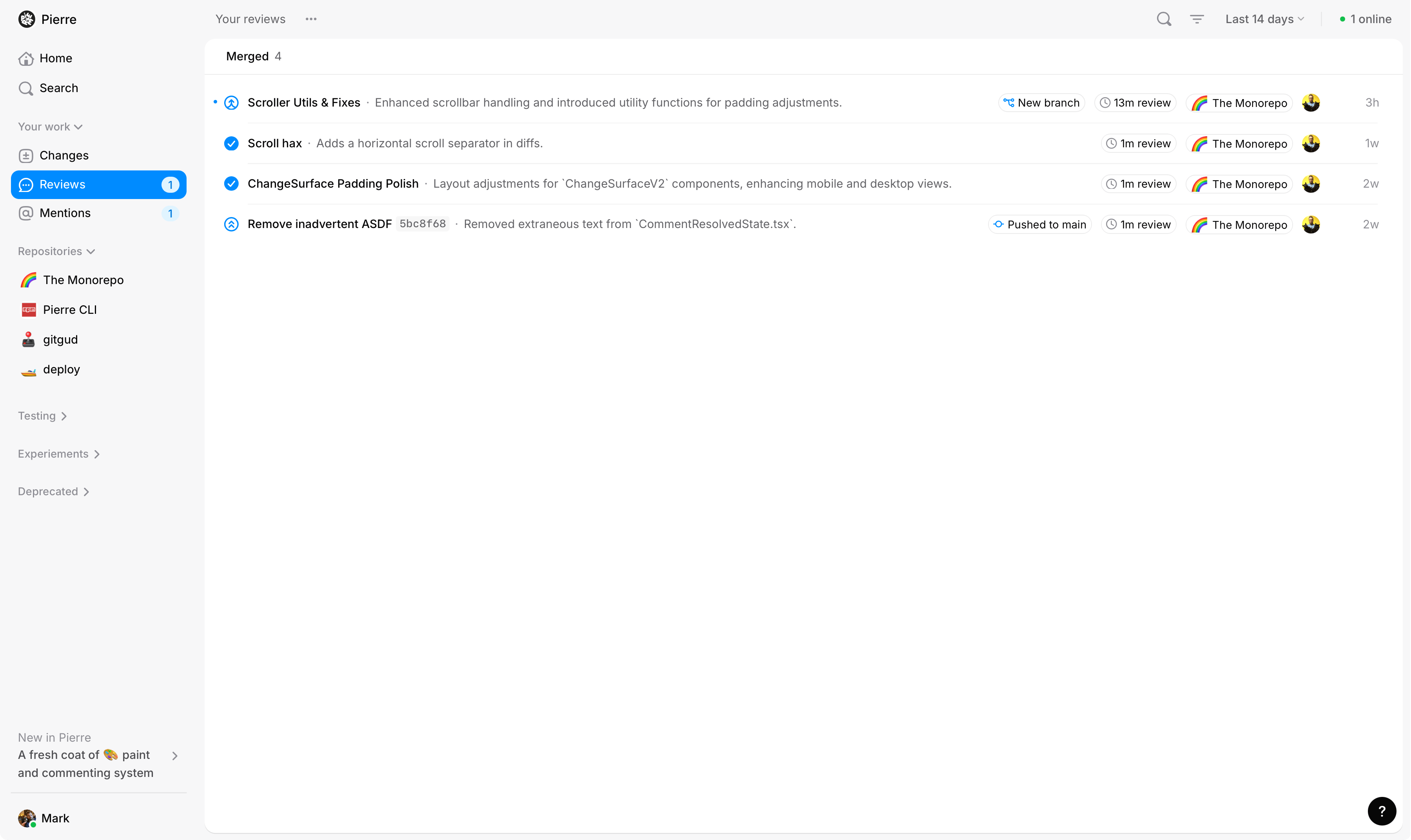Click the 13m review time badge
This screenshot has height=840, width=1411.
pyautogui.click(x=1135, y=103)
